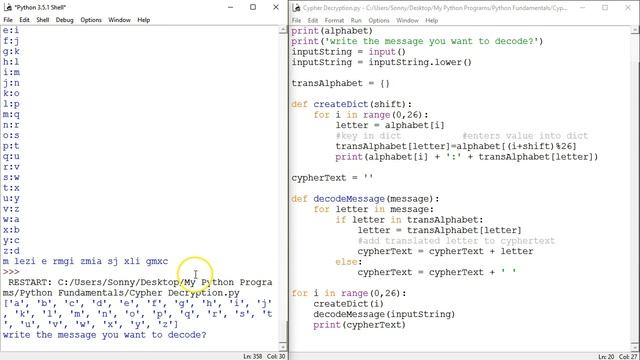Open Help menu in Cypher Decryption editor
This screenshot has width=640, height=360.
pyautogui.click(x=431, y=20)
